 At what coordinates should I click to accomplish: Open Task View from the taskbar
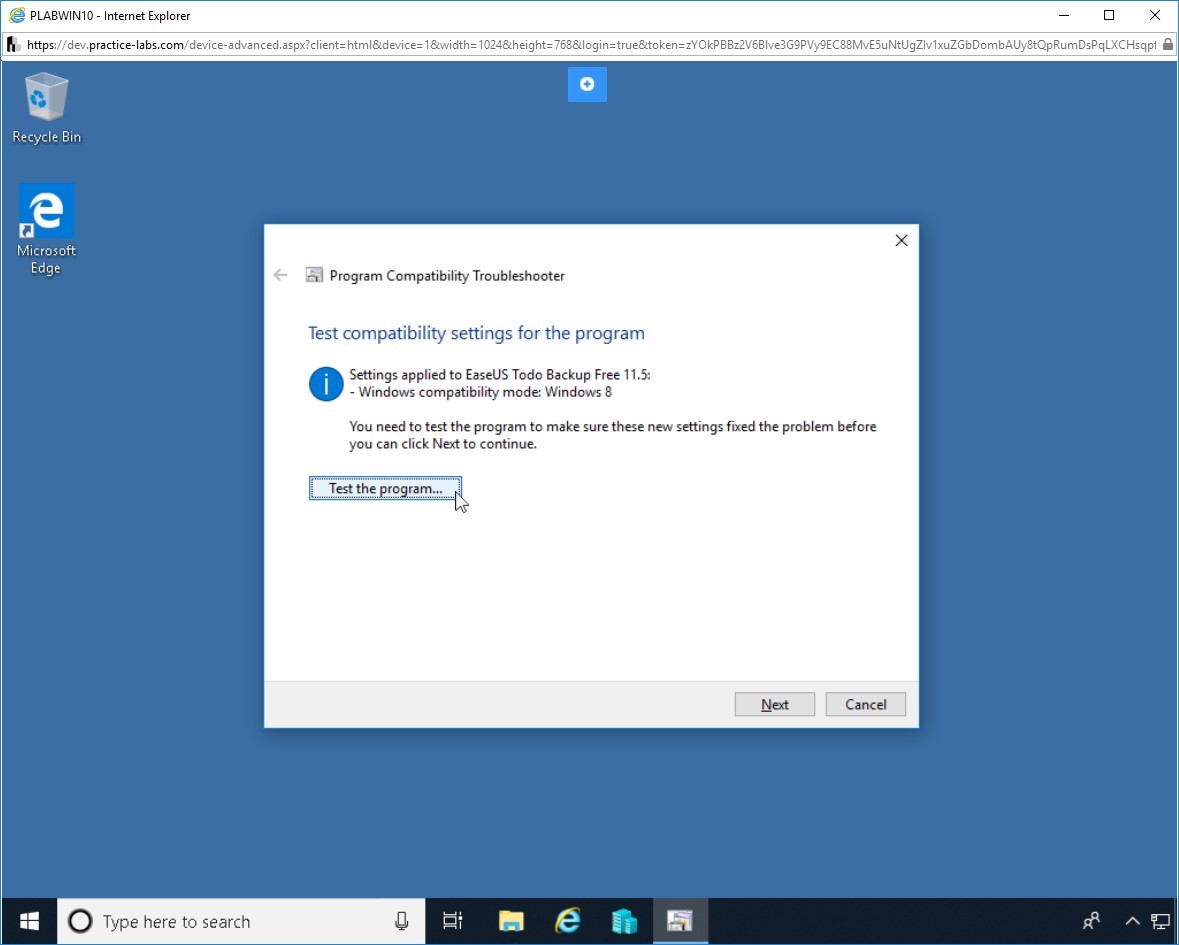point(453,921)
